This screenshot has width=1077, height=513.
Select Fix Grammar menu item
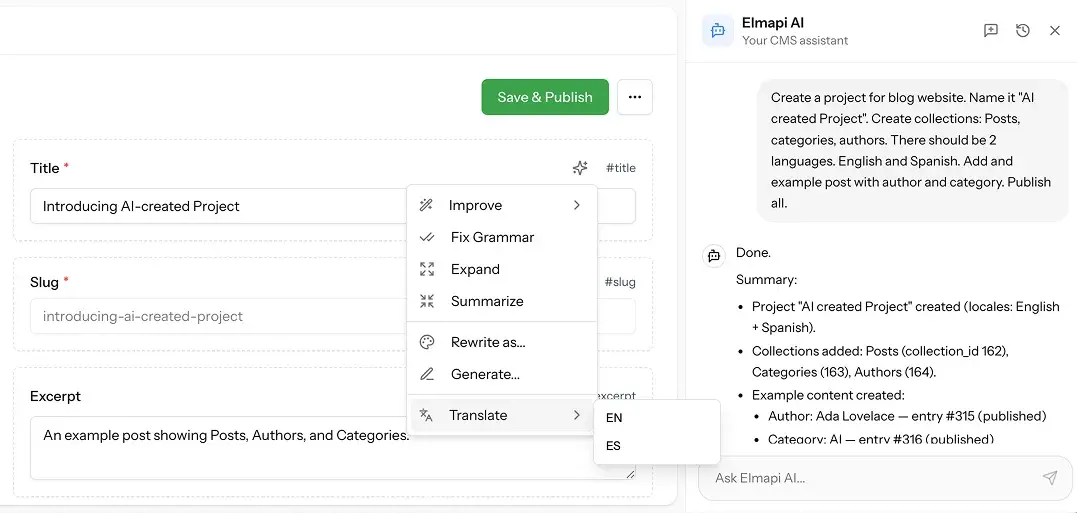(502, 237)
